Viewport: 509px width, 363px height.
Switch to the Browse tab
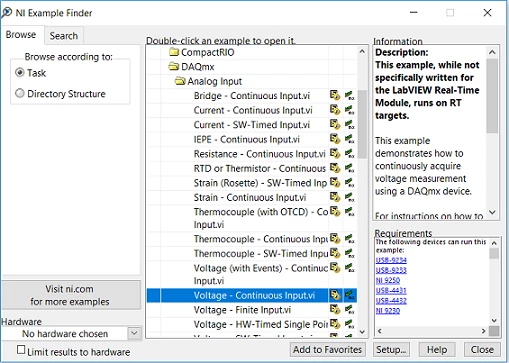21,35
